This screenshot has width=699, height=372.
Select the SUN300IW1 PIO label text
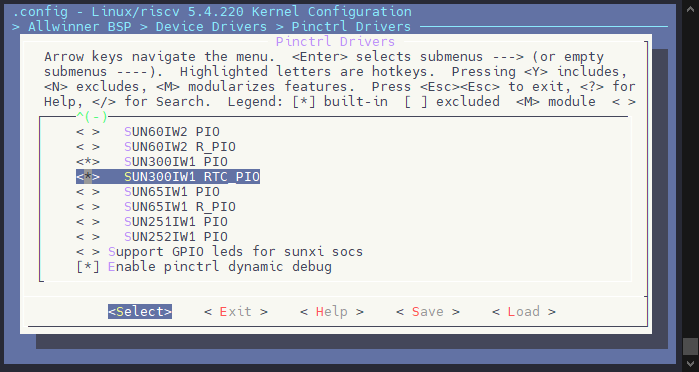pyautogui.click(x=176, y=162)
